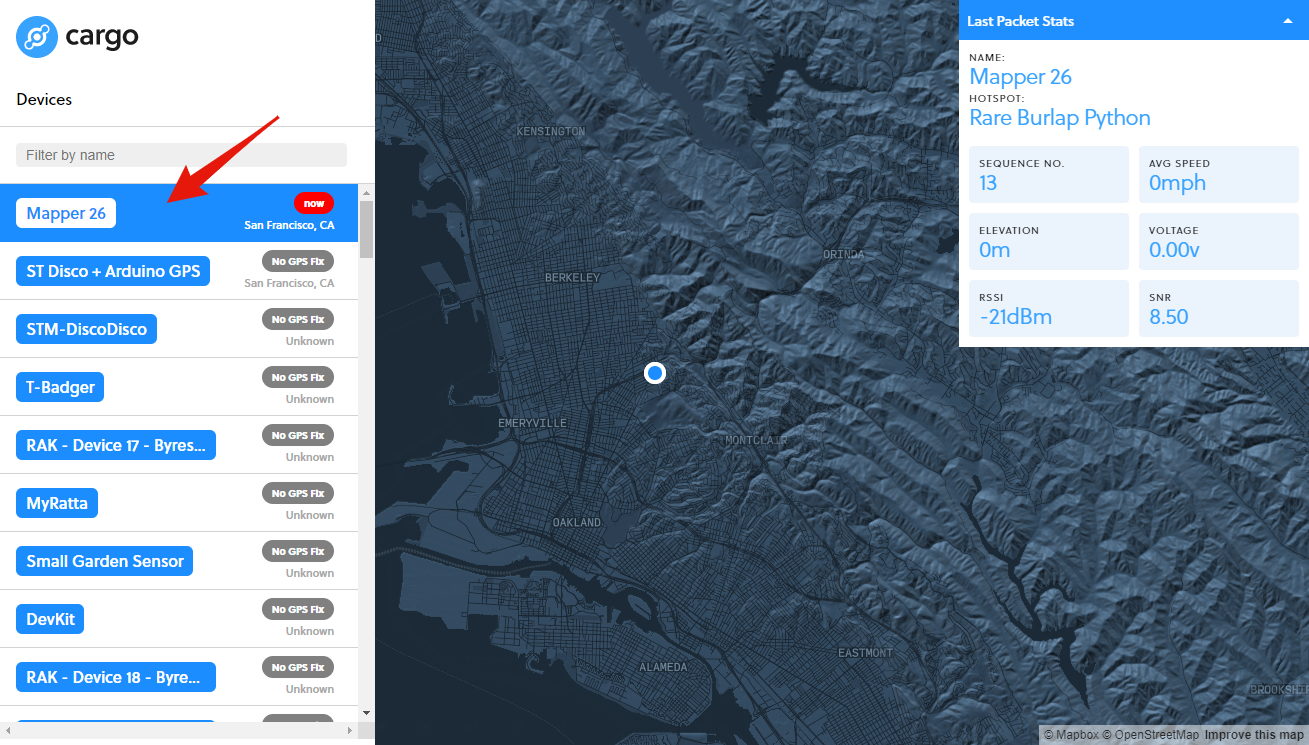Open the STM-DiscoDisco device

(86, 329)
